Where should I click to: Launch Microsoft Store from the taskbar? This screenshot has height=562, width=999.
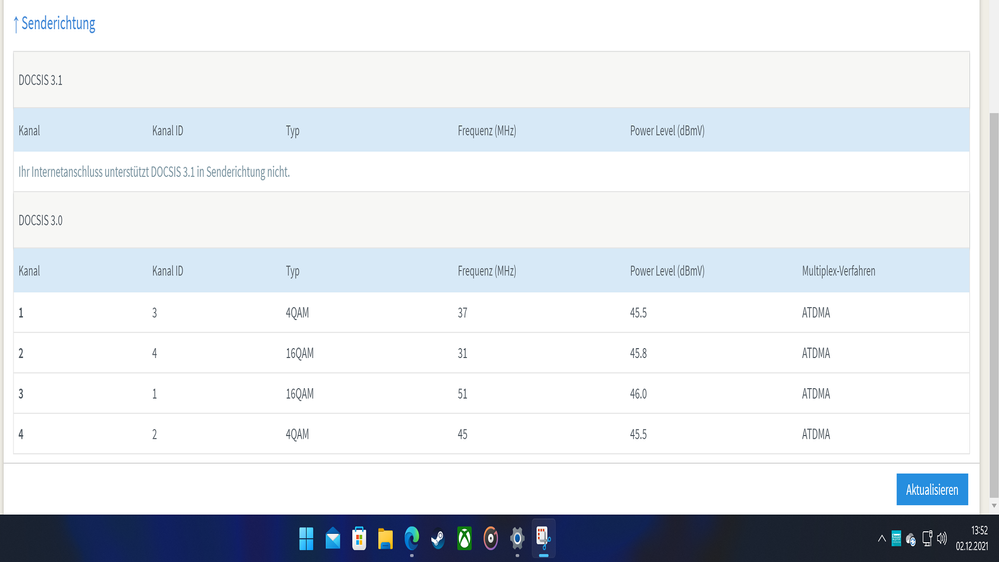[x=359, y=538]
